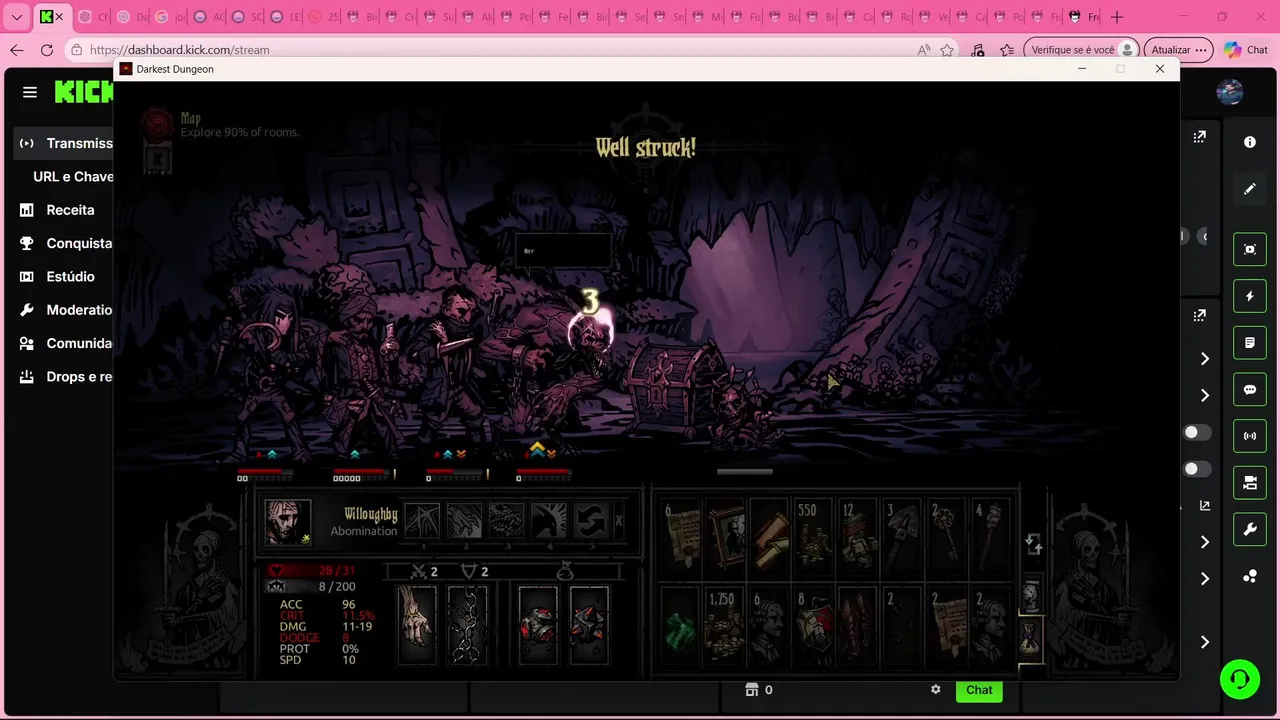Select Willoughby's fourth combat skill icon
Viewport: 1280px width, 720px height.
[548, 521]
